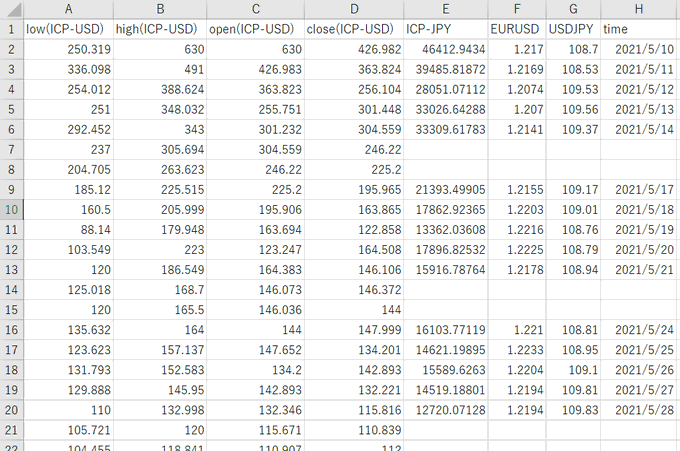680x451 pixels.
Task: Select cell with value 491
Action: (x=160, y=69)
